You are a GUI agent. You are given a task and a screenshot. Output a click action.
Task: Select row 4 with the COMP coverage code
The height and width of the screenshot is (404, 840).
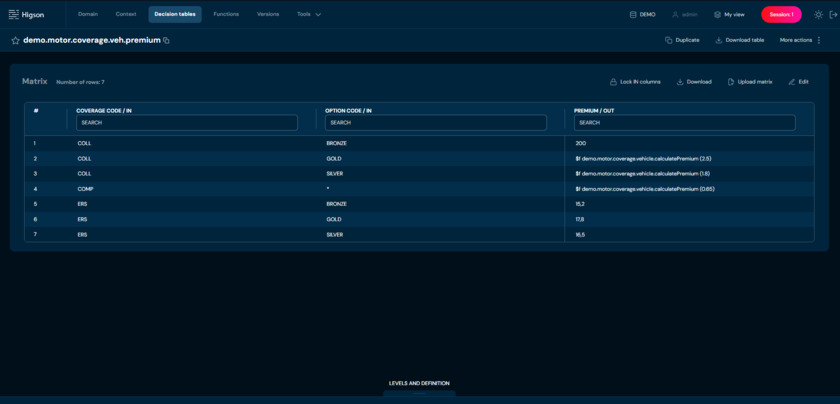pos(85,189)
